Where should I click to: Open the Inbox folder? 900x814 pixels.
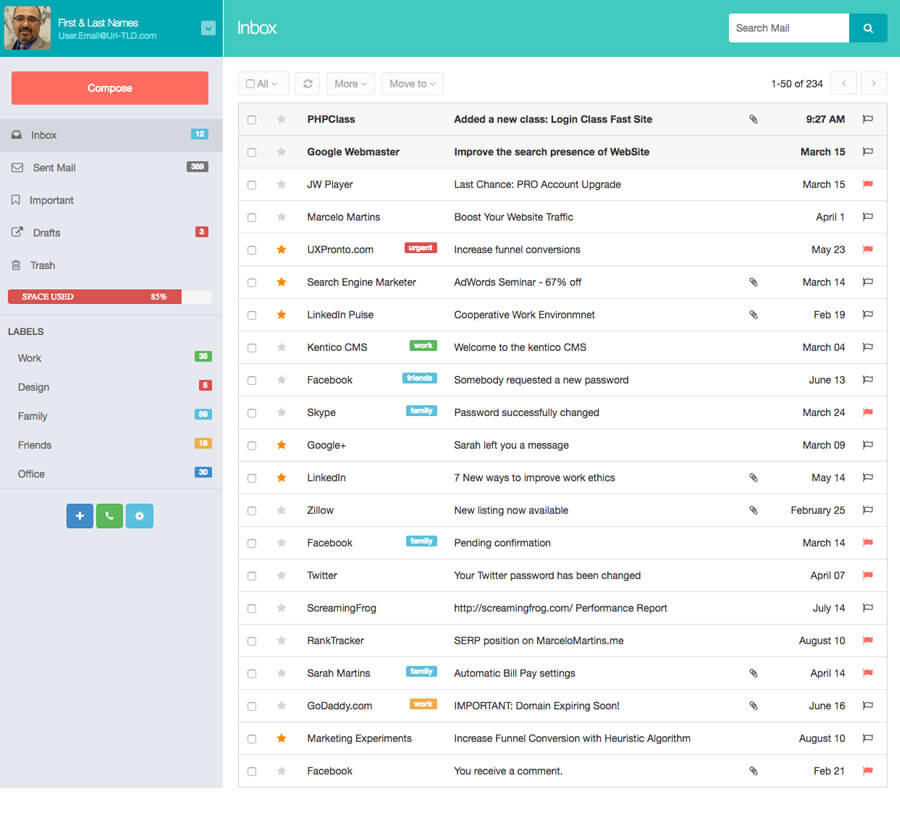111,135
